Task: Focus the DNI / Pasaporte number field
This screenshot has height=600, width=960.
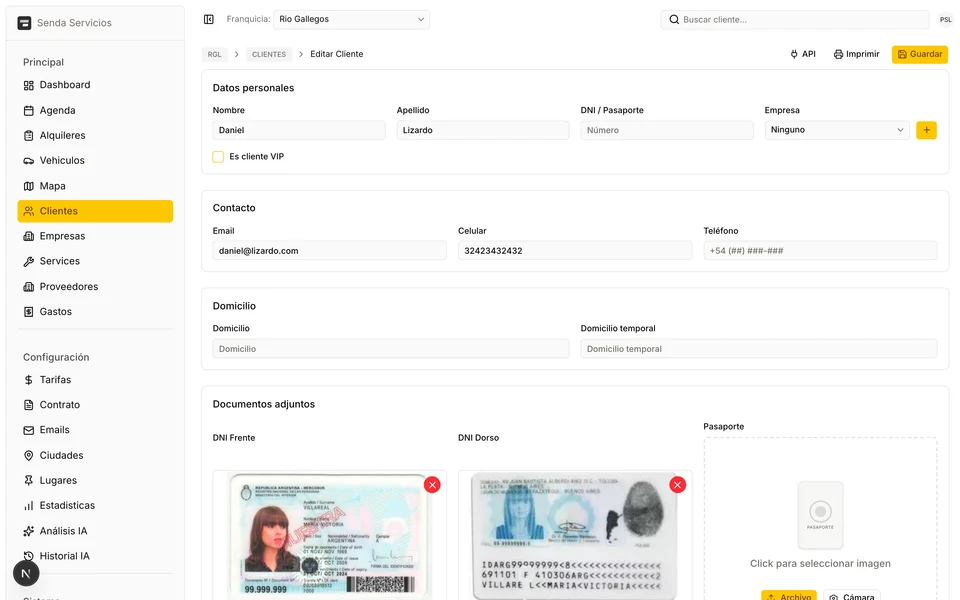Action: point(666,130)
